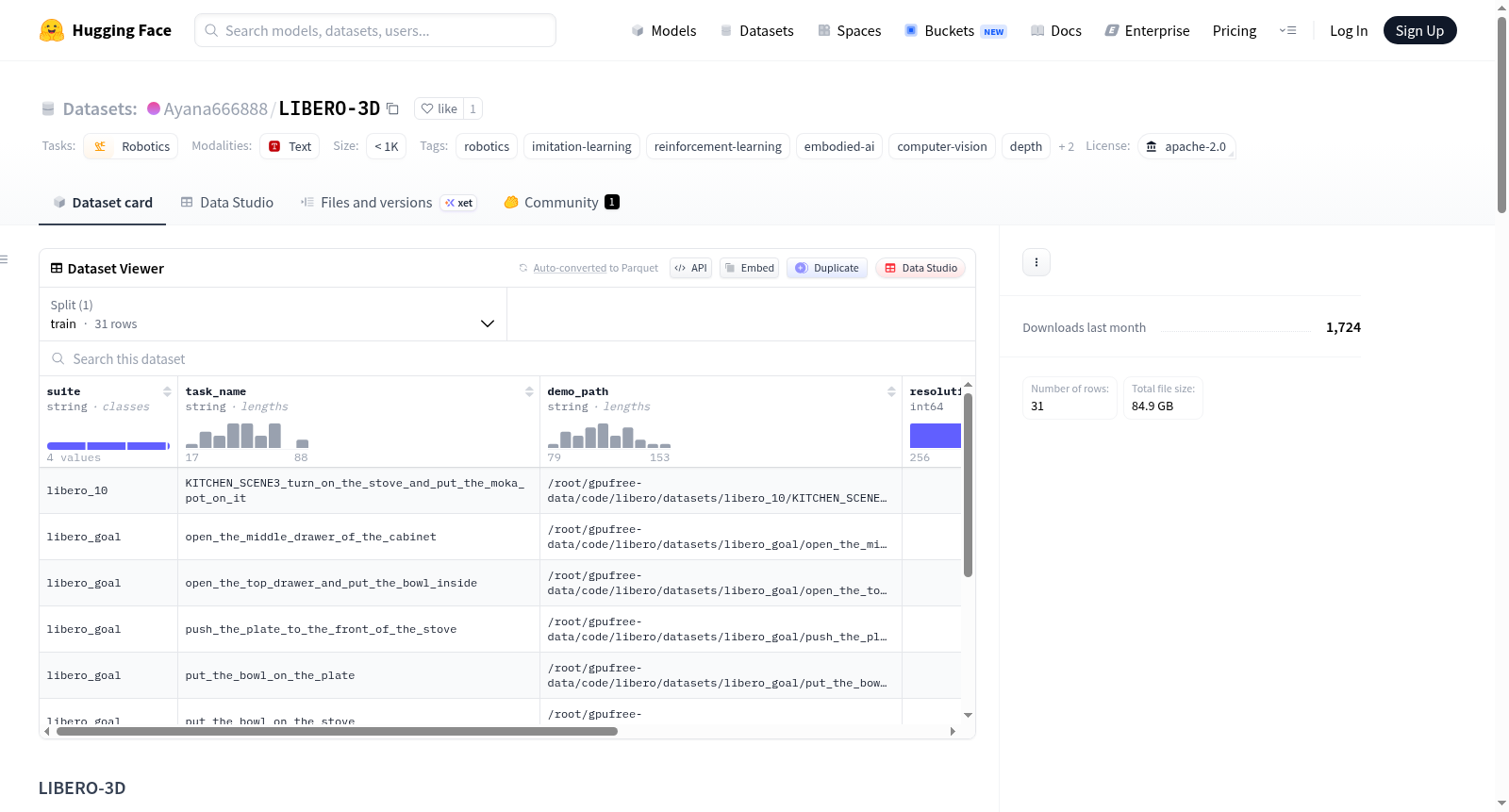
Task: Click the Sign Up button
Action: coord(1419,31)
